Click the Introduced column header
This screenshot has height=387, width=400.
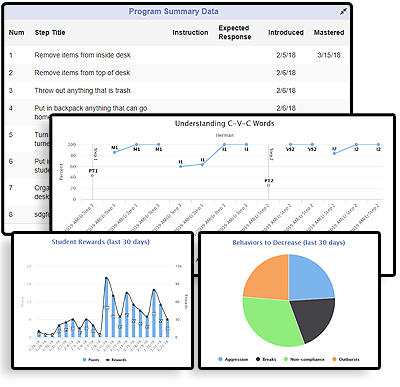coord(286,33)
